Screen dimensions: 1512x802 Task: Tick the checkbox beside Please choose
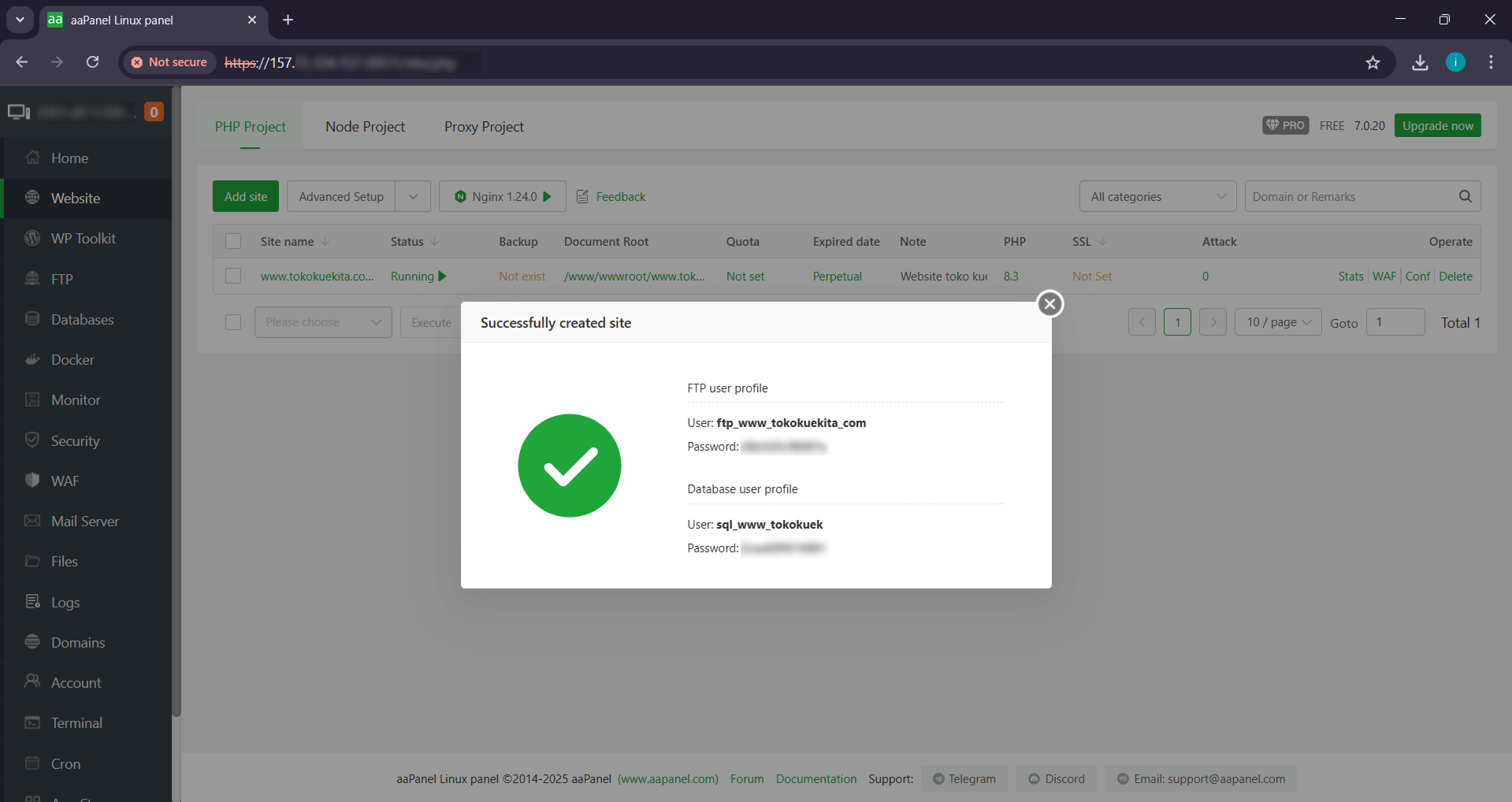pyautogui.click(x=233, y=322)
